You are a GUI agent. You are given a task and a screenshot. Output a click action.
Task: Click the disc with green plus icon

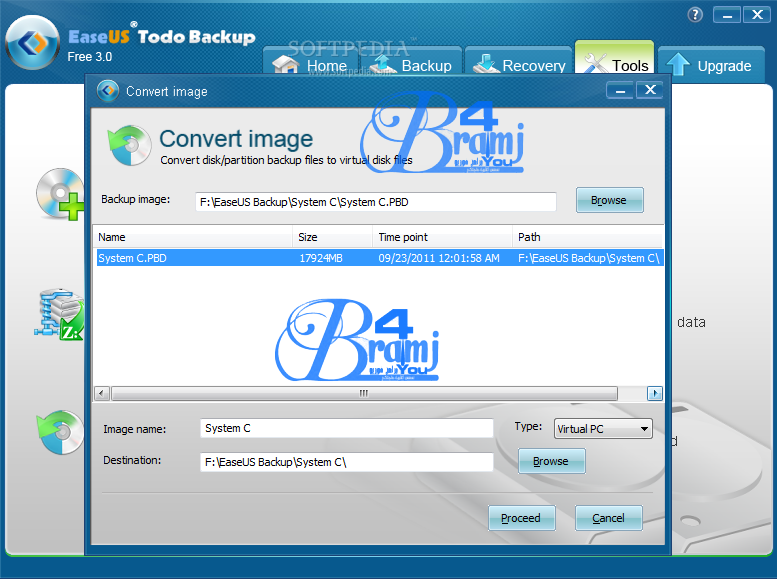click(60, 194)
